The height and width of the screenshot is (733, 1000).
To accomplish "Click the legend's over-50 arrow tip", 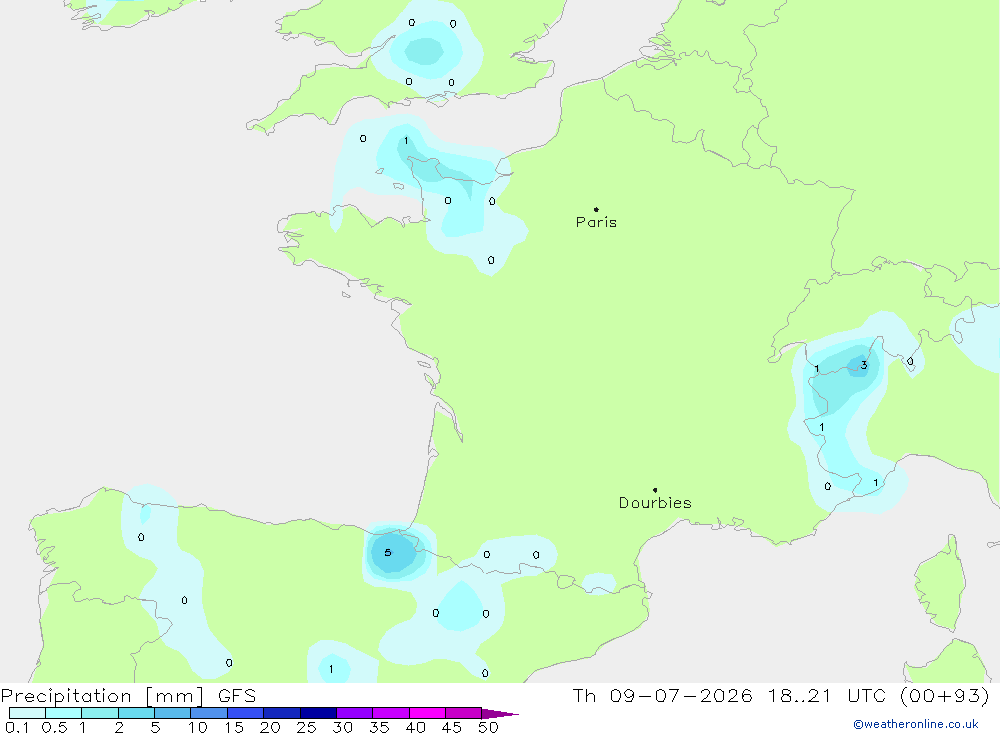I will coord(501,714).
